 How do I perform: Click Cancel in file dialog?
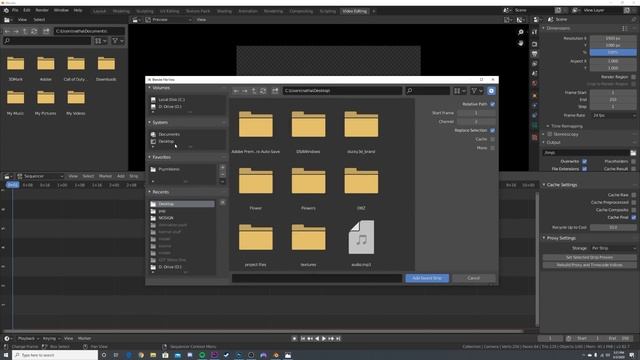[473, 278]
